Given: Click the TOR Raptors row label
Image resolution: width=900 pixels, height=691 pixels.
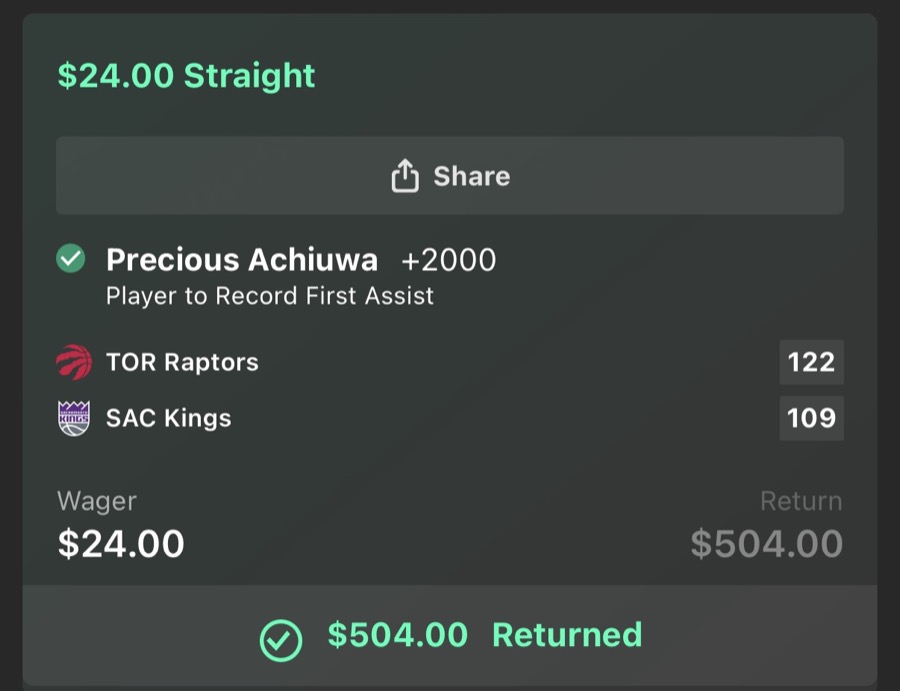Looking at the screenshot, I should (x=181, y=362).
